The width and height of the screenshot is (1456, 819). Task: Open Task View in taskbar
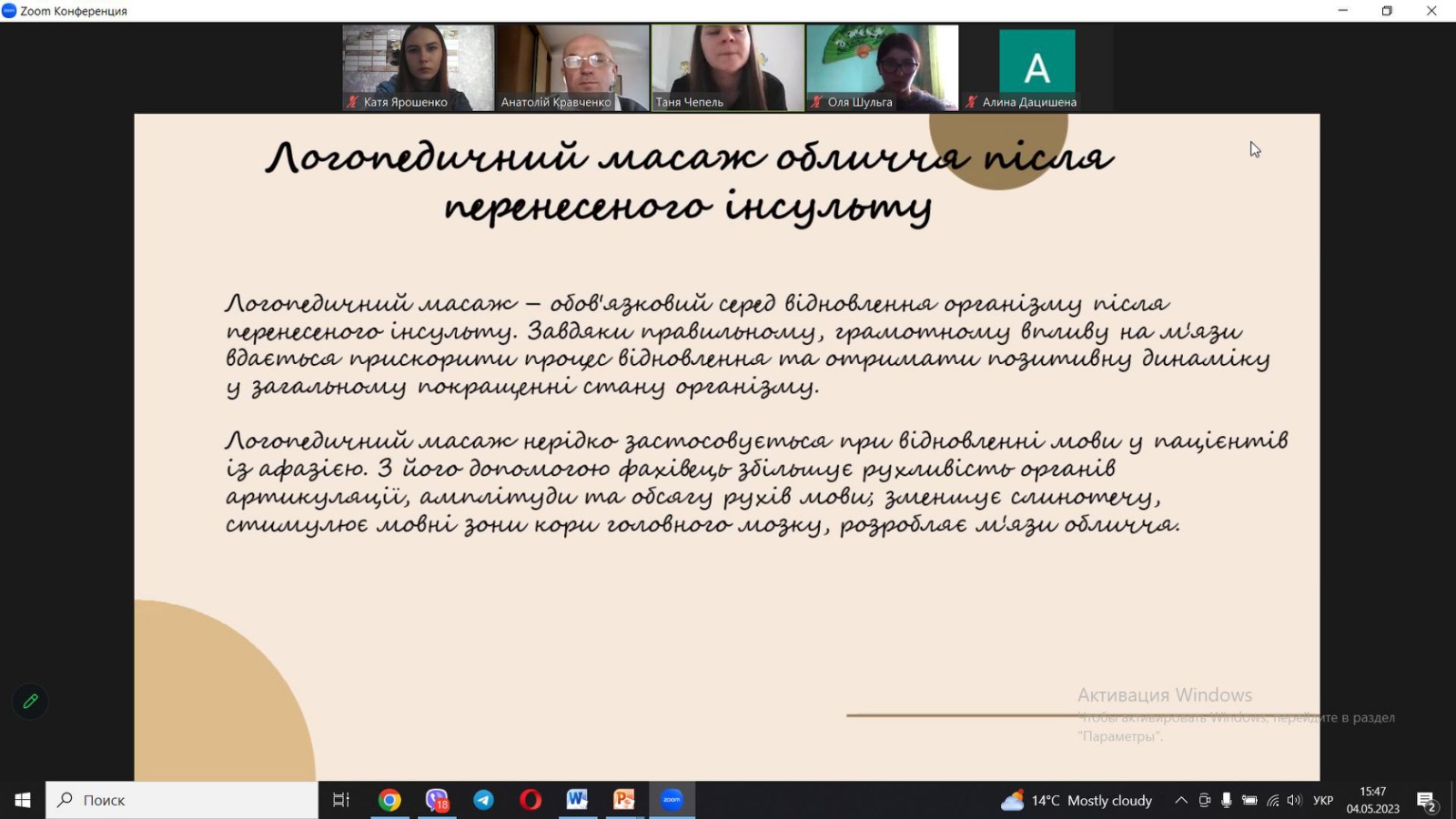click(x=341, y=800)
